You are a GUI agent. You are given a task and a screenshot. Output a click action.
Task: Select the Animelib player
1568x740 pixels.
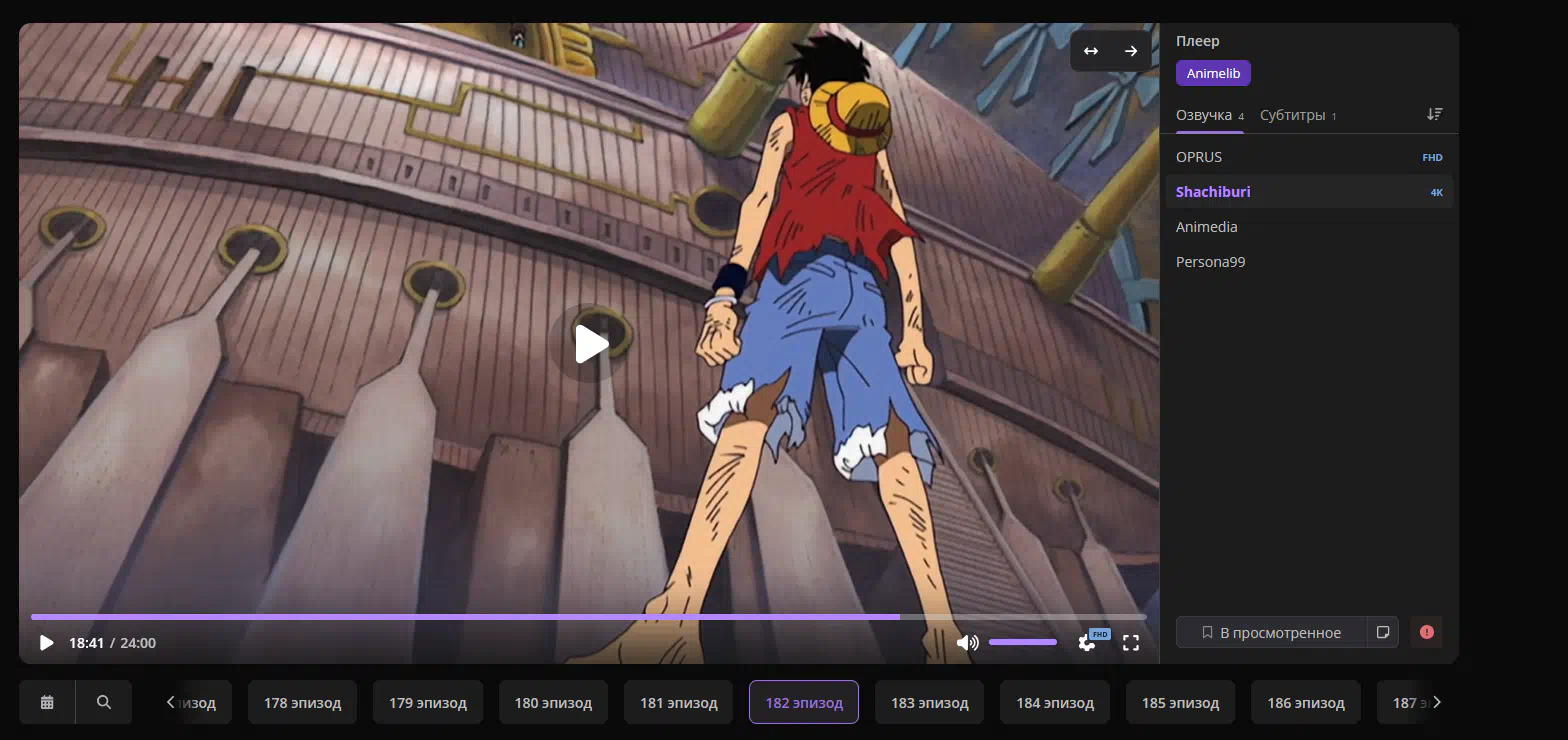(1213, 73)
